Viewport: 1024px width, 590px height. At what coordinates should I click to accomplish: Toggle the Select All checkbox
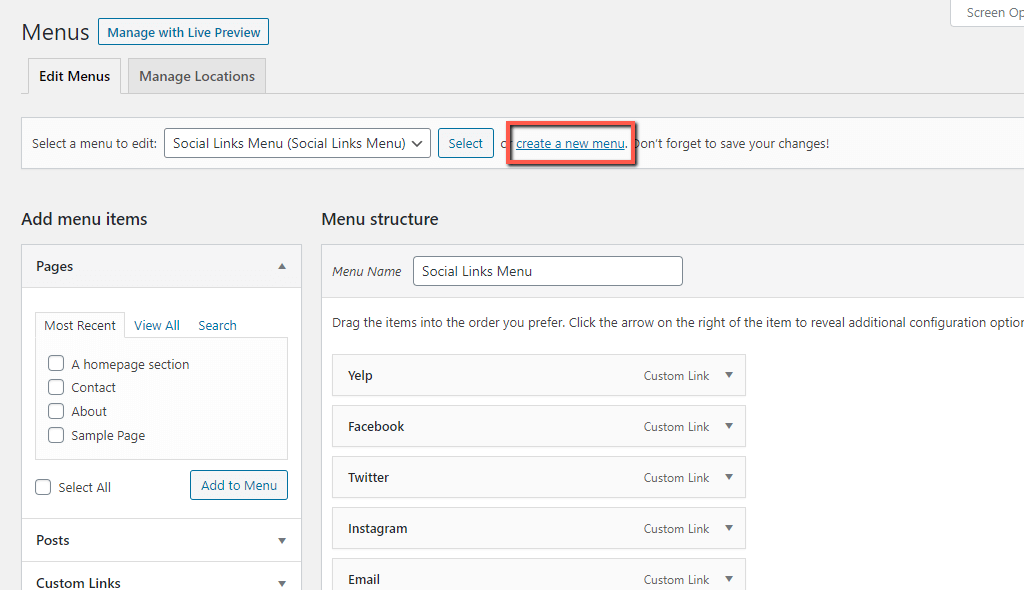[43, 487]
